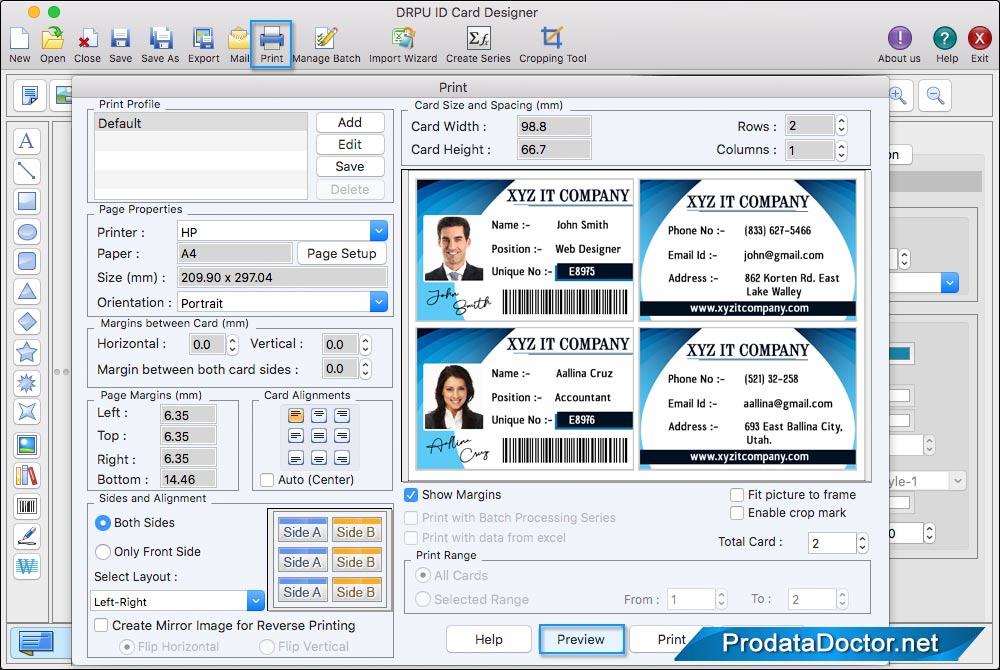Click the Bottom page margin field
Viewport: 1000px width, 670px height.
[188, 479]
